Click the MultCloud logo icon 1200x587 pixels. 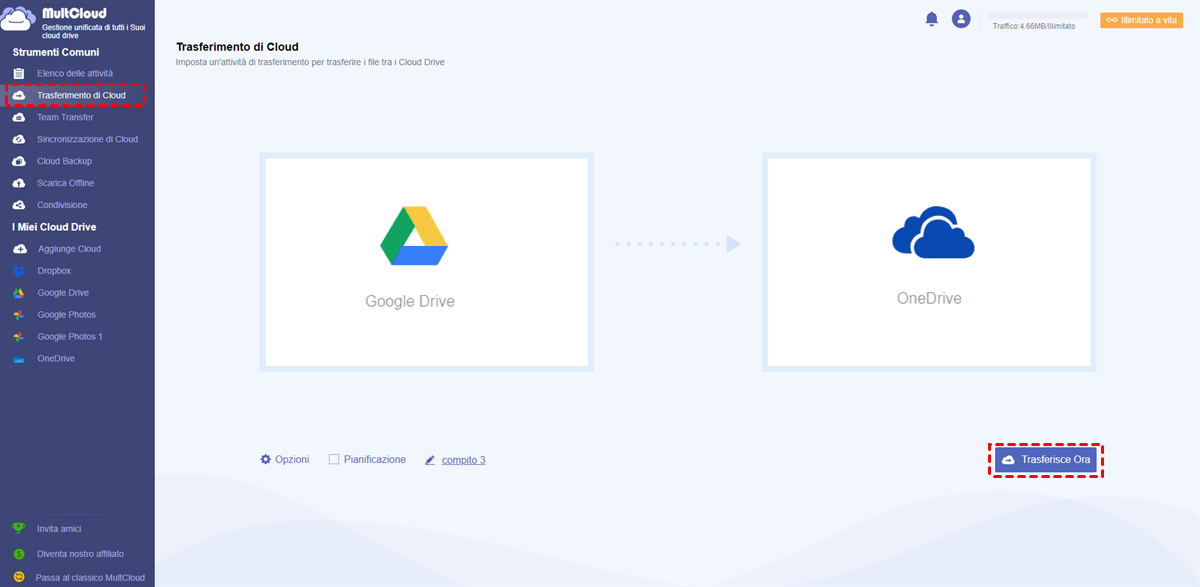[19, 19]
